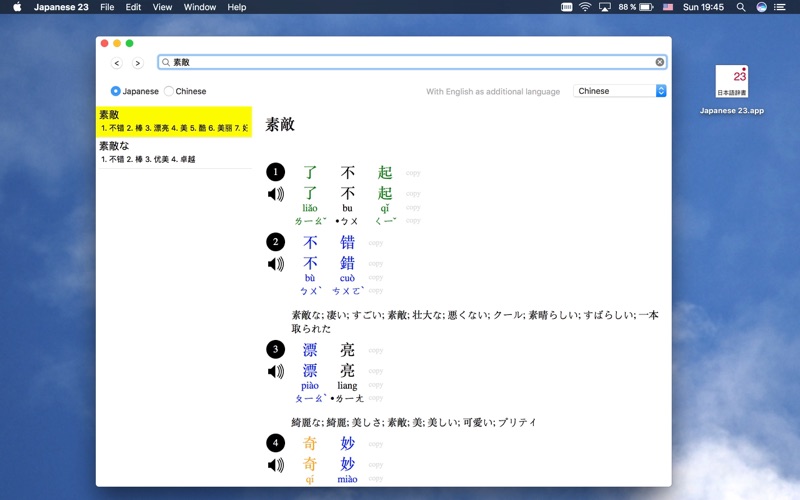Clear the search field with the X icon
The height and width of the screenshot is (500, 800).
pyautogui.click(x=660, y=62)
